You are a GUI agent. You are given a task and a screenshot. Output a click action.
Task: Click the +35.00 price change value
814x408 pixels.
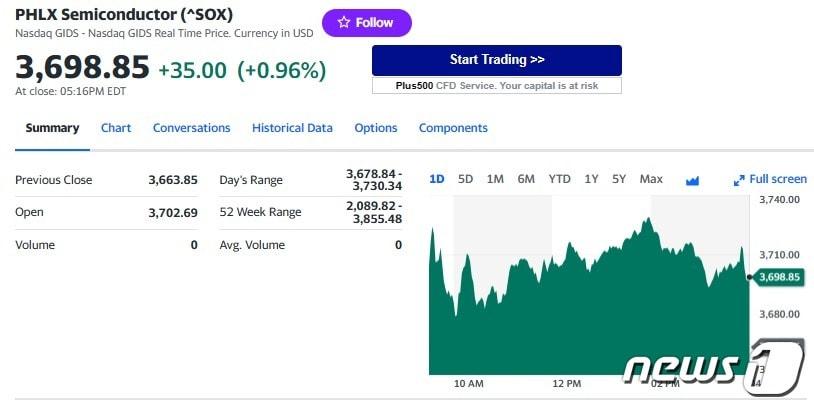click(193, 71)
